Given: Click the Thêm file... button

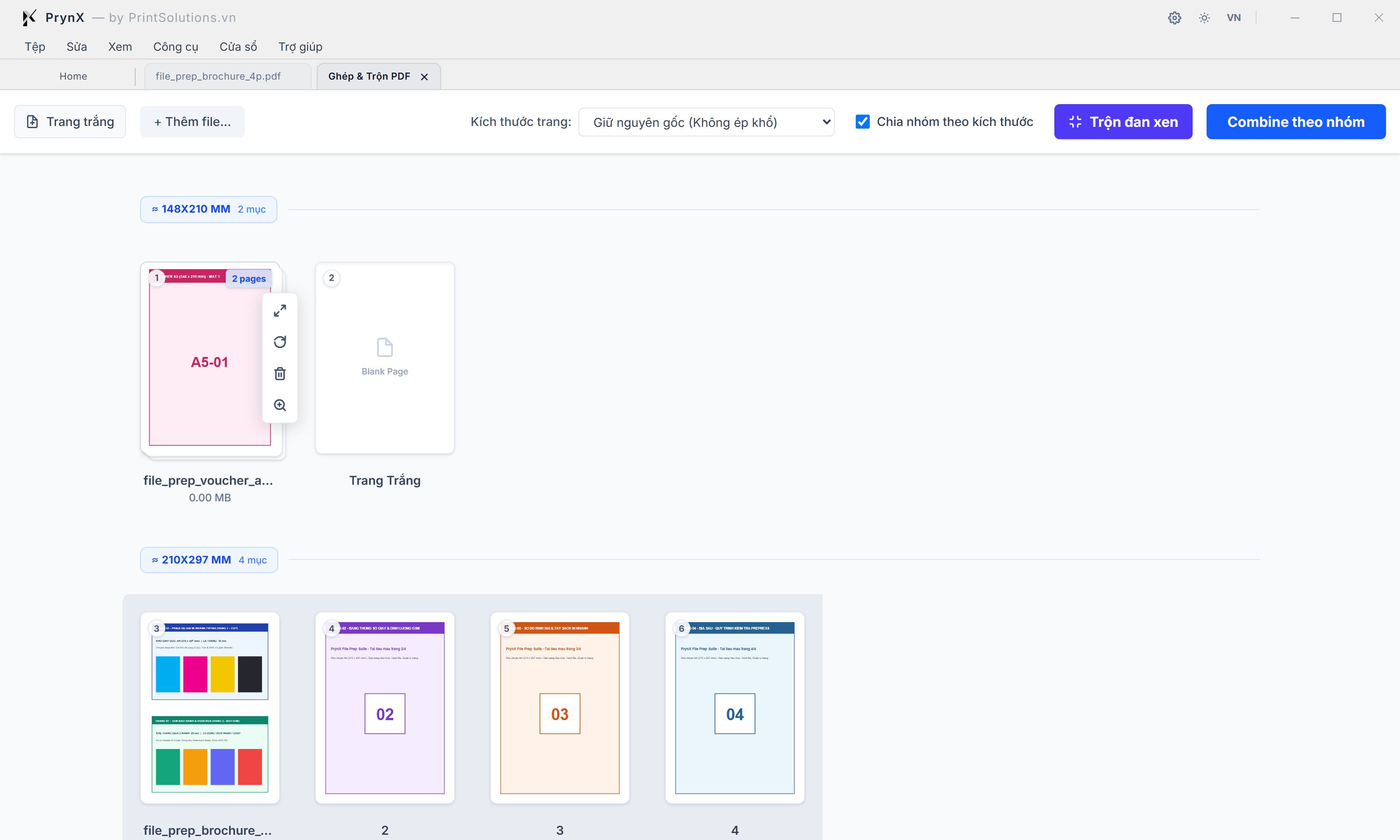Looking at the screenshot, I should point(192,122).
